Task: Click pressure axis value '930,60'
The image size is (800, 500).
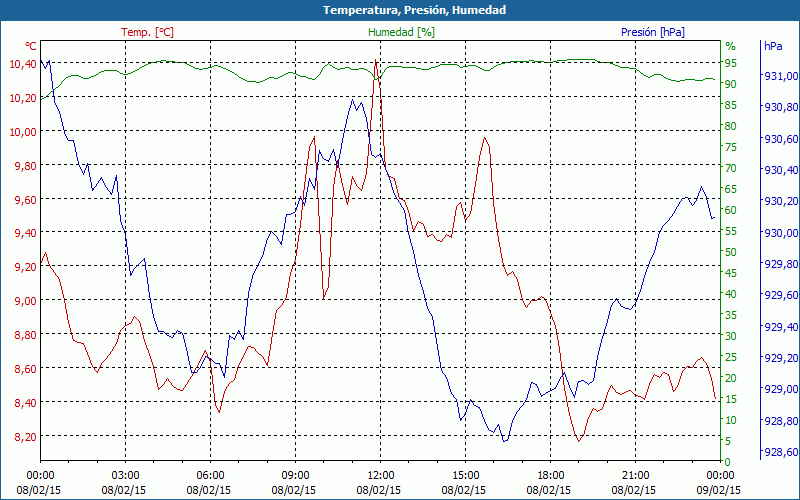Action: (781, 138)
